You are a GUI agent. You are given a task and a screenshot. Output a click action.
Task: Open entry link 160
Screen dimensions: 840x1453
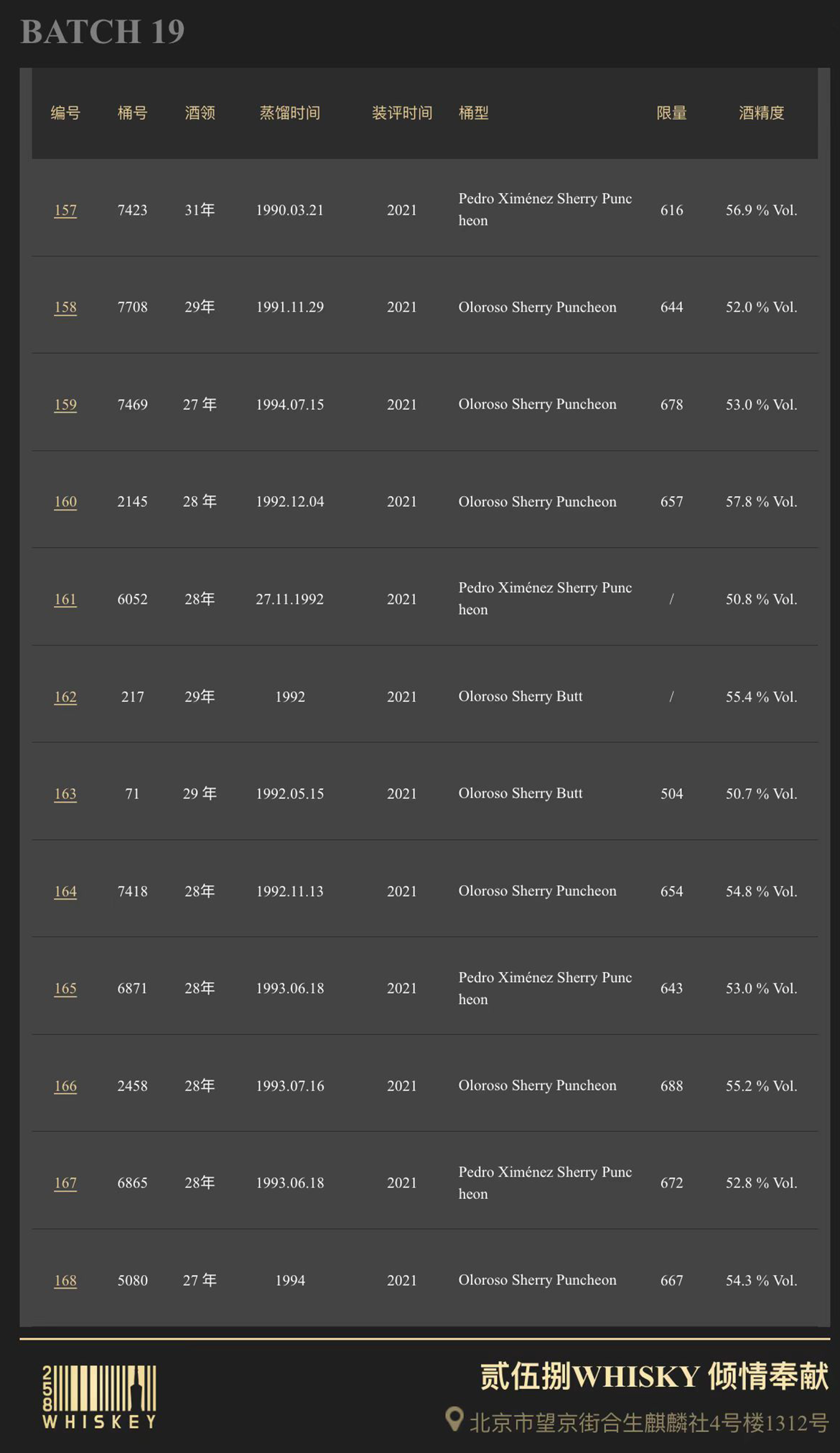65,502
